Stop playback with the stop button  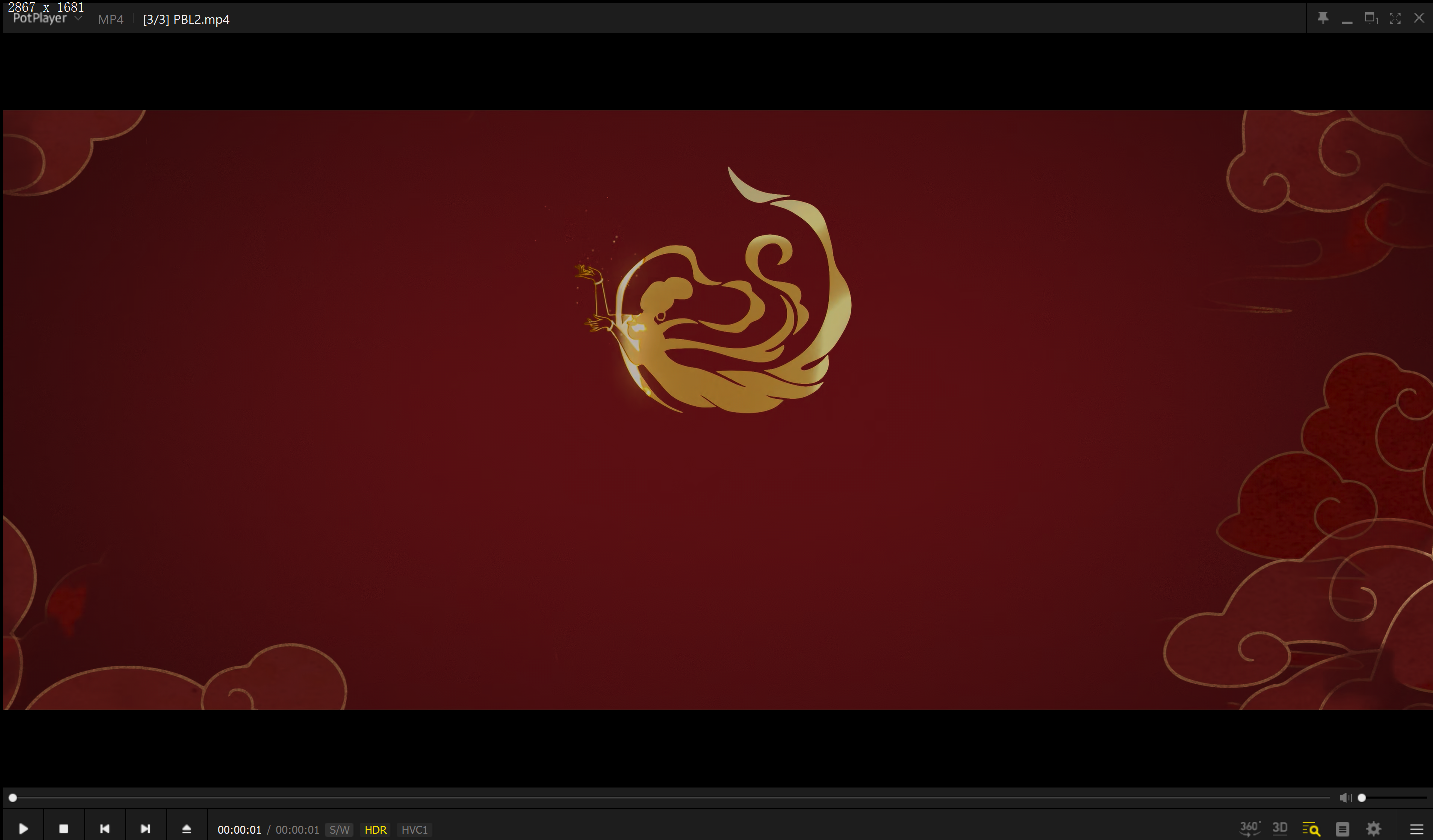pos(63,829)
